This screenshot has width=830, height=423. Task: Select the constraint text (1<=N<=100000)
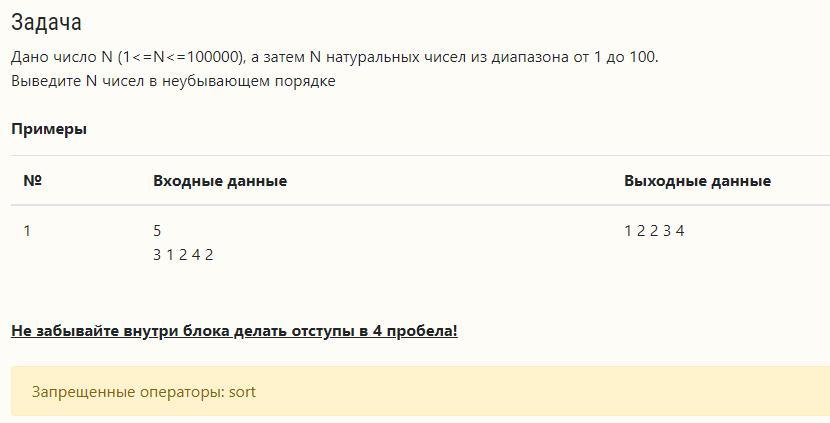pos(181,57)
